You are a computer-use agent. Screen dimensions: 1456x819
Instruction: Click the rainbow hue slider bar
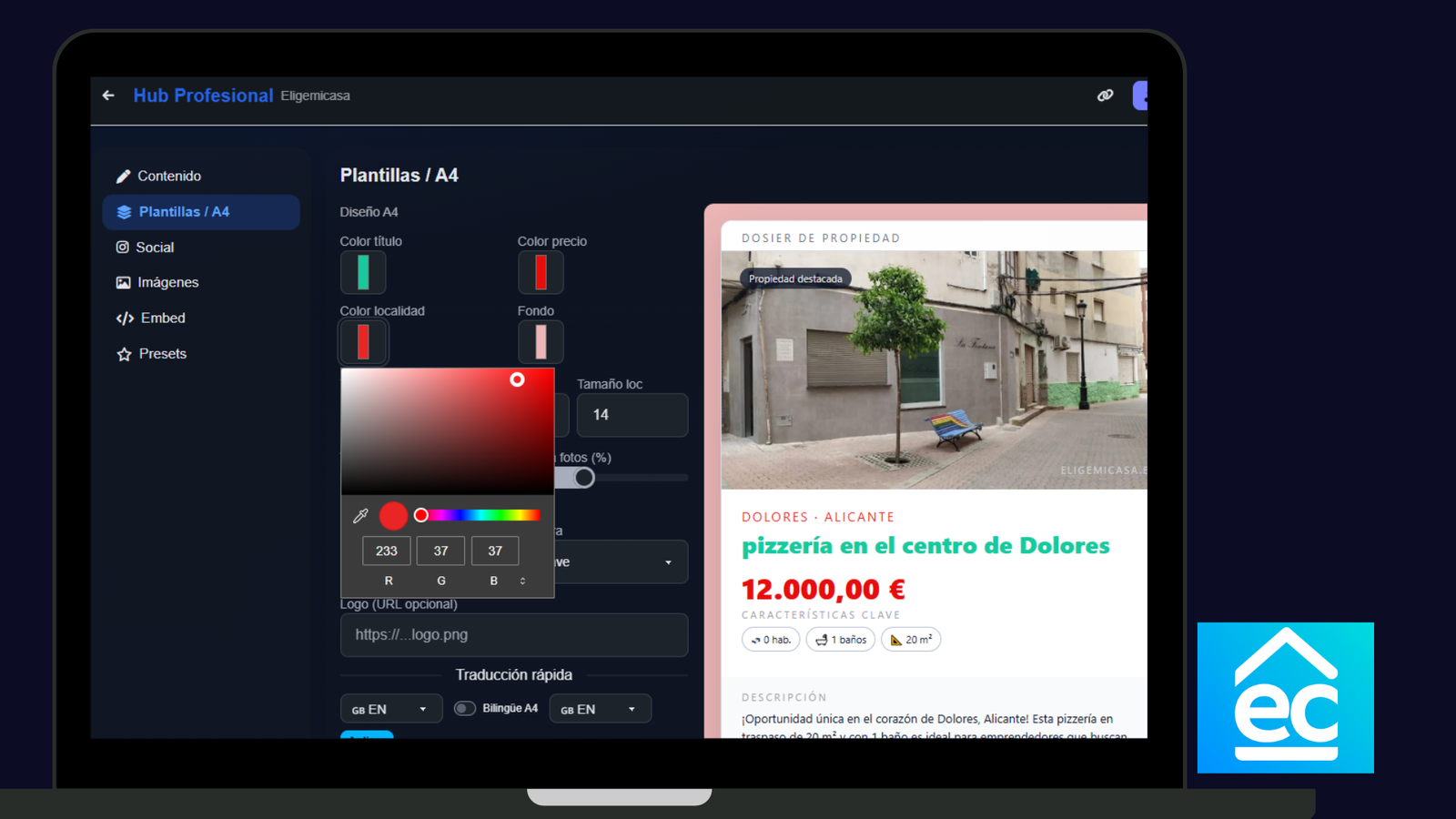coord(483,515)
